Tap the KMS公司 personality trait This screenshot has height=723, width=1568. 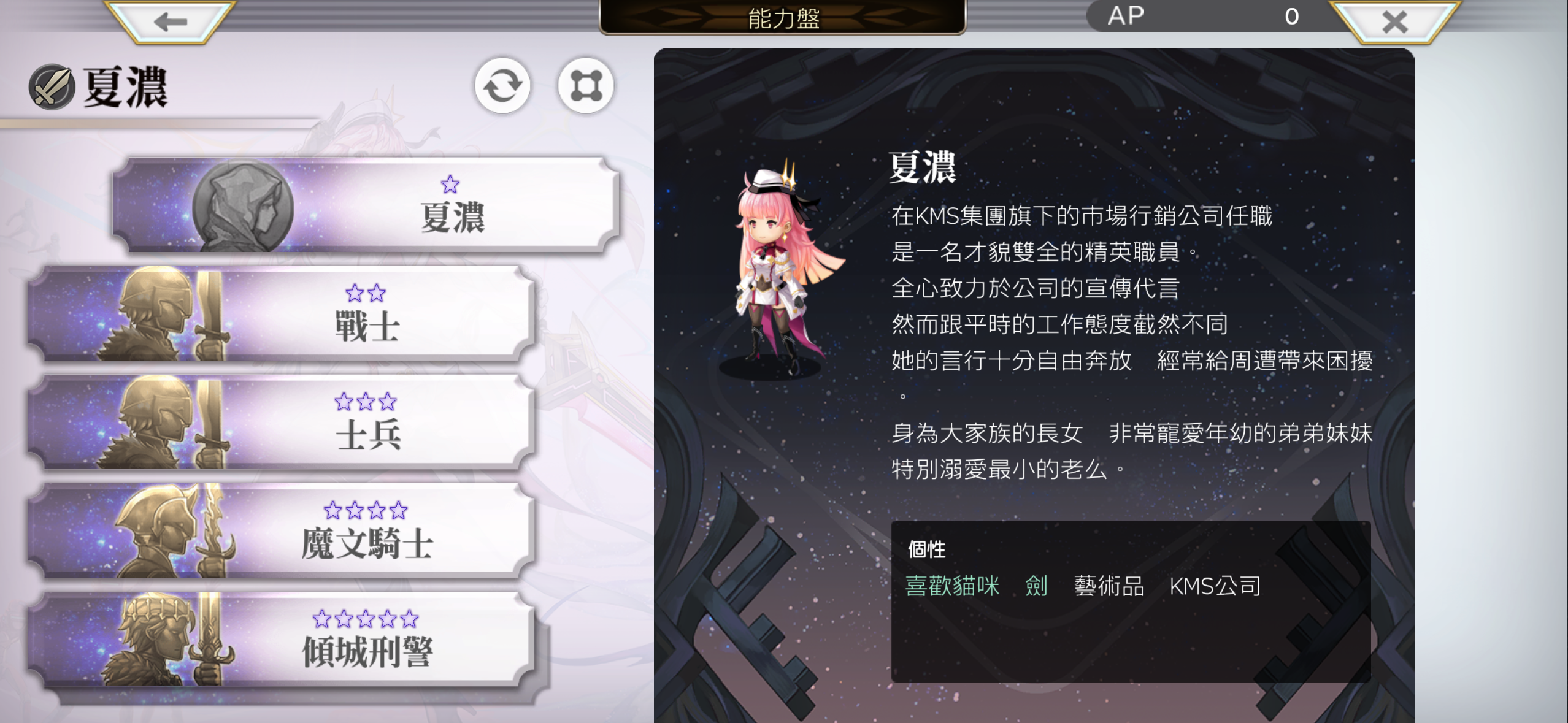[x=1215, y=586]
